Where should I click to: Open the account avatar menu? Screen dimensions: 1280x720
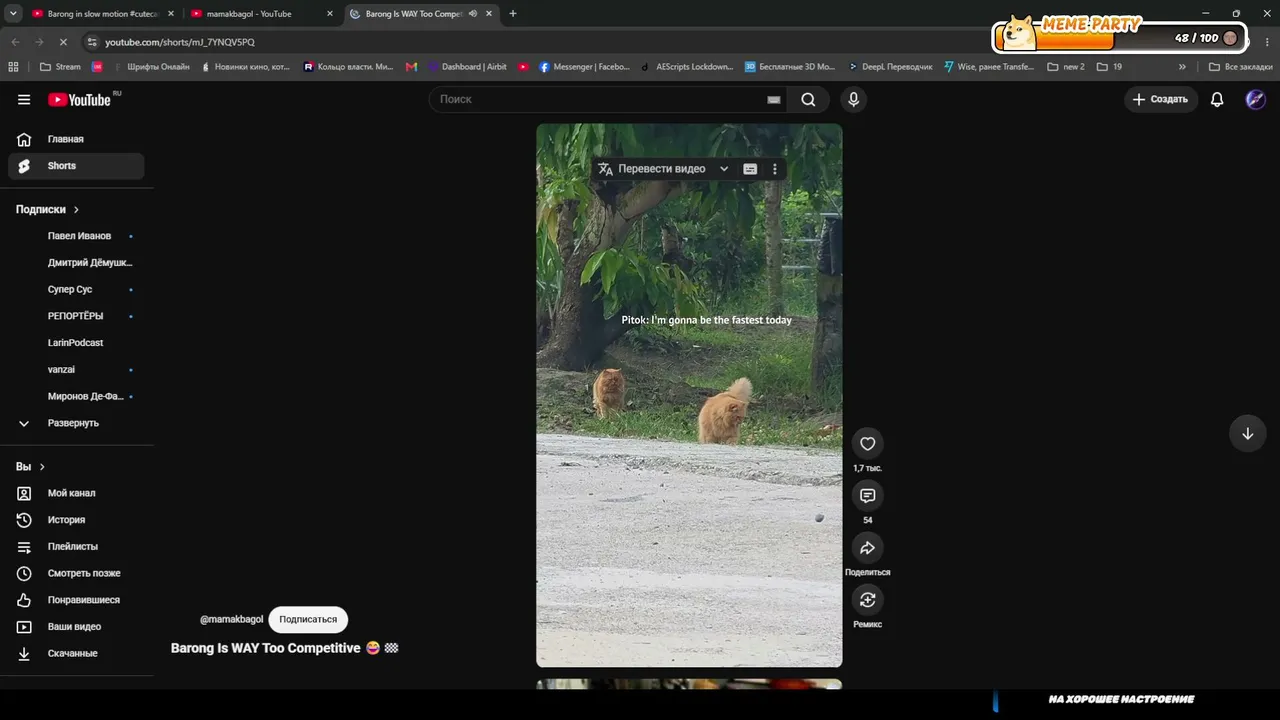[x=1256, y=99]
